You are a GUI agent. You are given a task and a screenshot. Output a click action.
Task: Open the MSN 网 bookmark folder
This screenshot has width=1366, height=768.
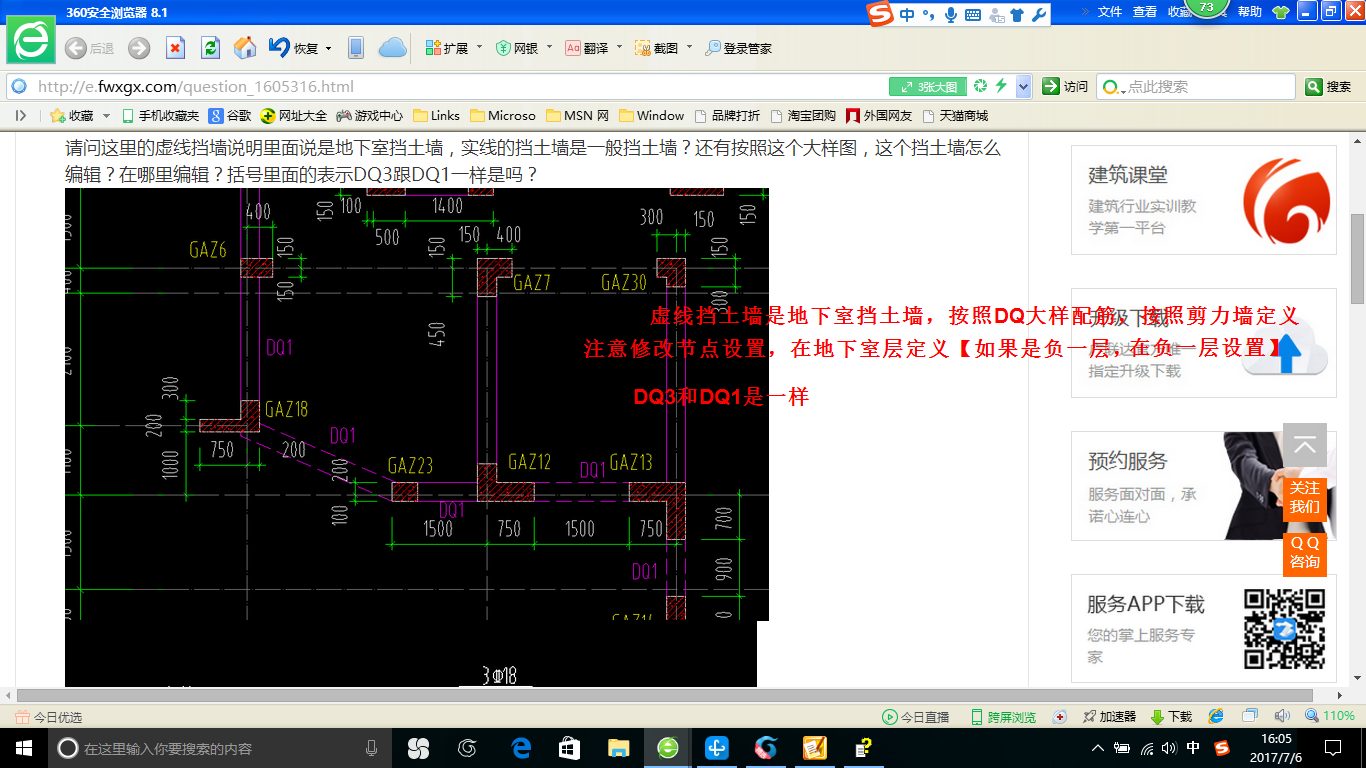coord(578,116)
